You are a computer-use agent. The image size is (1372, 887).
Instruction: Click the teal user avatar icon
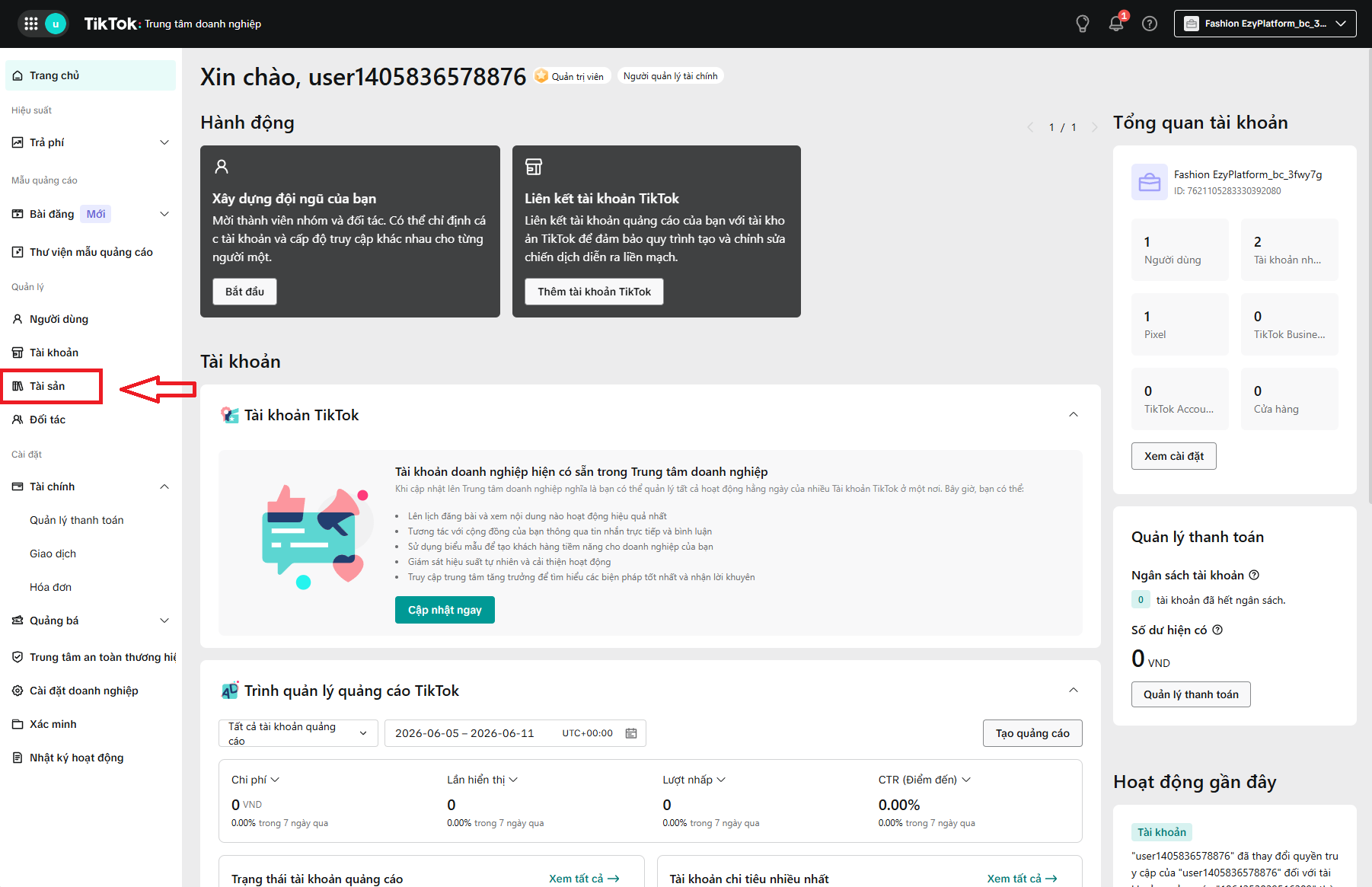(x=56, y=24)
